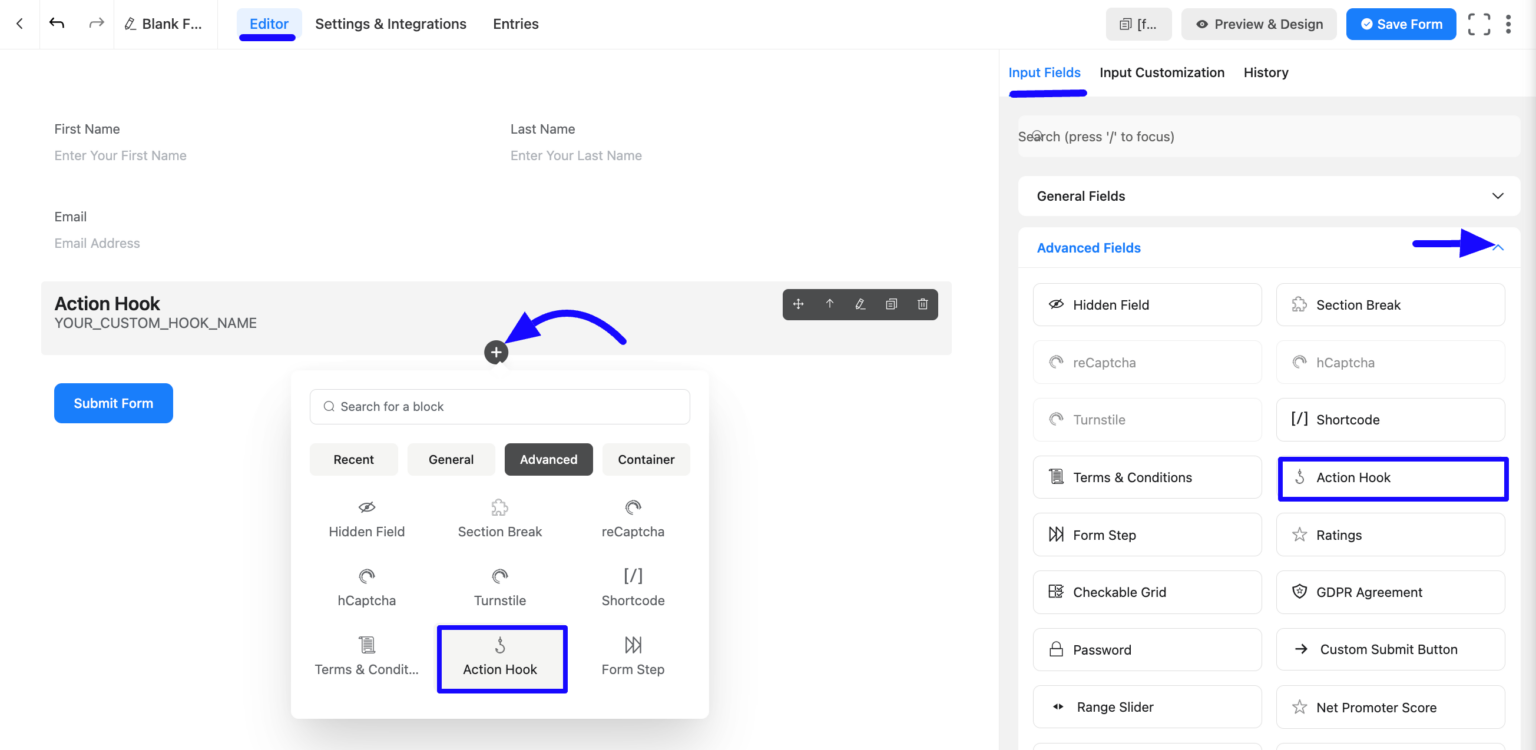This screenshot has height=750, width=1536.
Task: Open the three-dot options menu
Action: pyautogui.click(x=1509, y=23)
